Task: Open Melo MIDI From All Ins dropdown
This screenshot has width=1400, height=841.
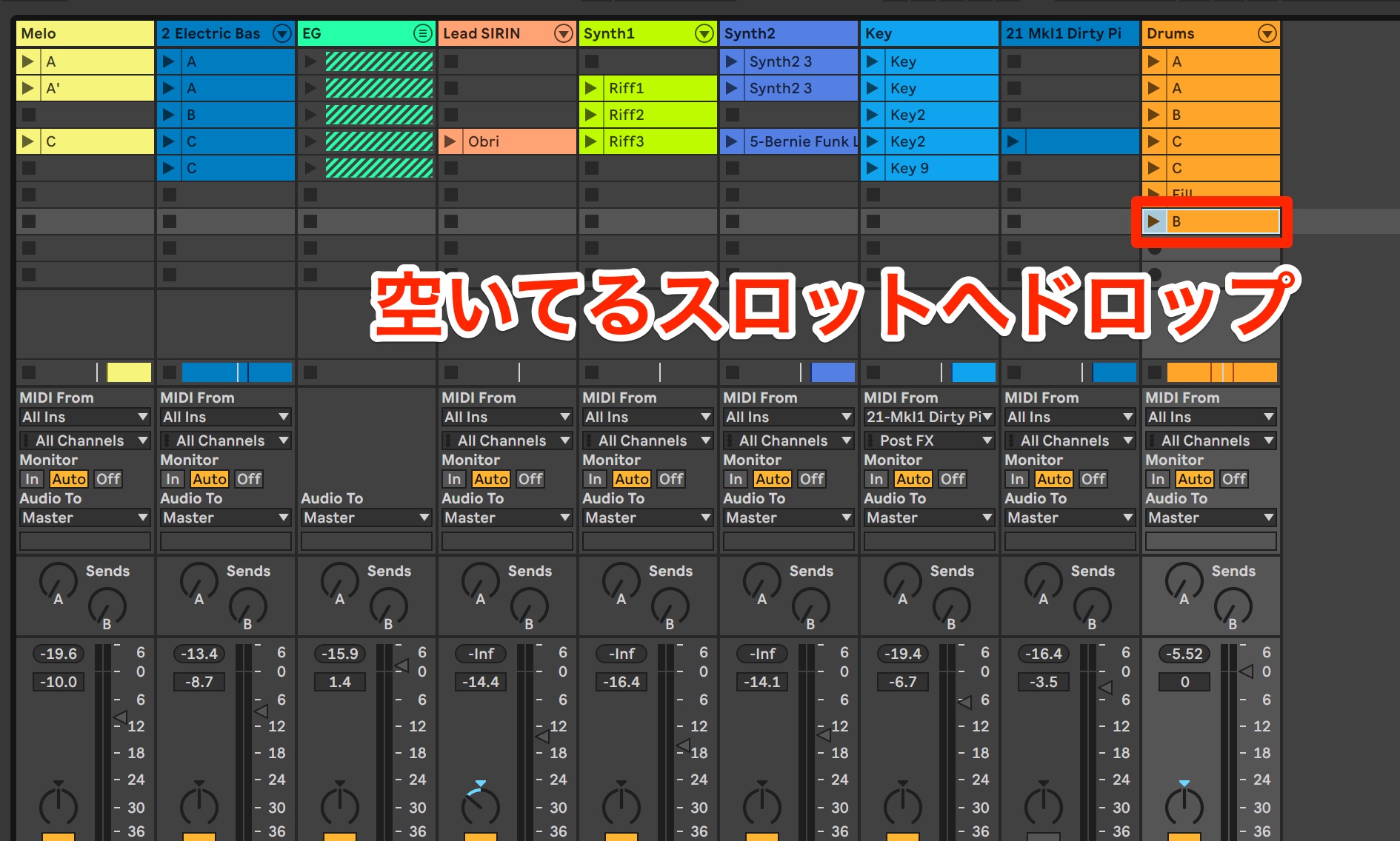Action: (x=85, y=417)
